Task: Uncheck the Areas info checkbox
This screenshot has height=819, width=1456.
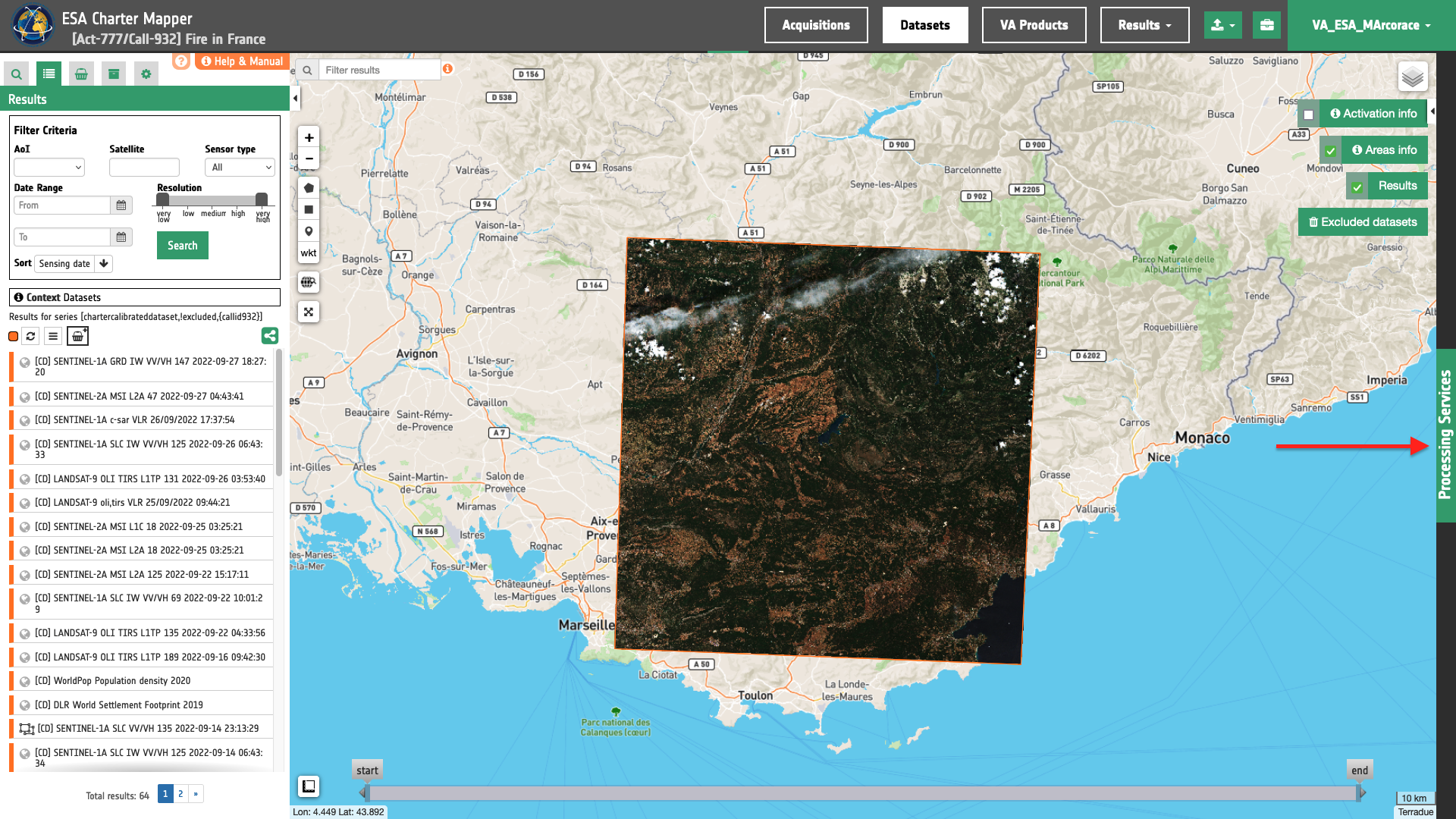Action: click(1331, 151)
